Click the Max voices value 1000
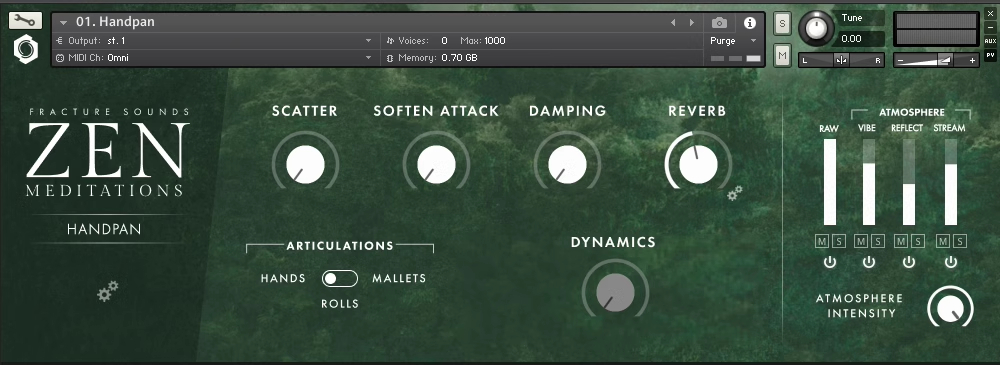This screenshot has height=365, width=1000. tap(494, 41)
